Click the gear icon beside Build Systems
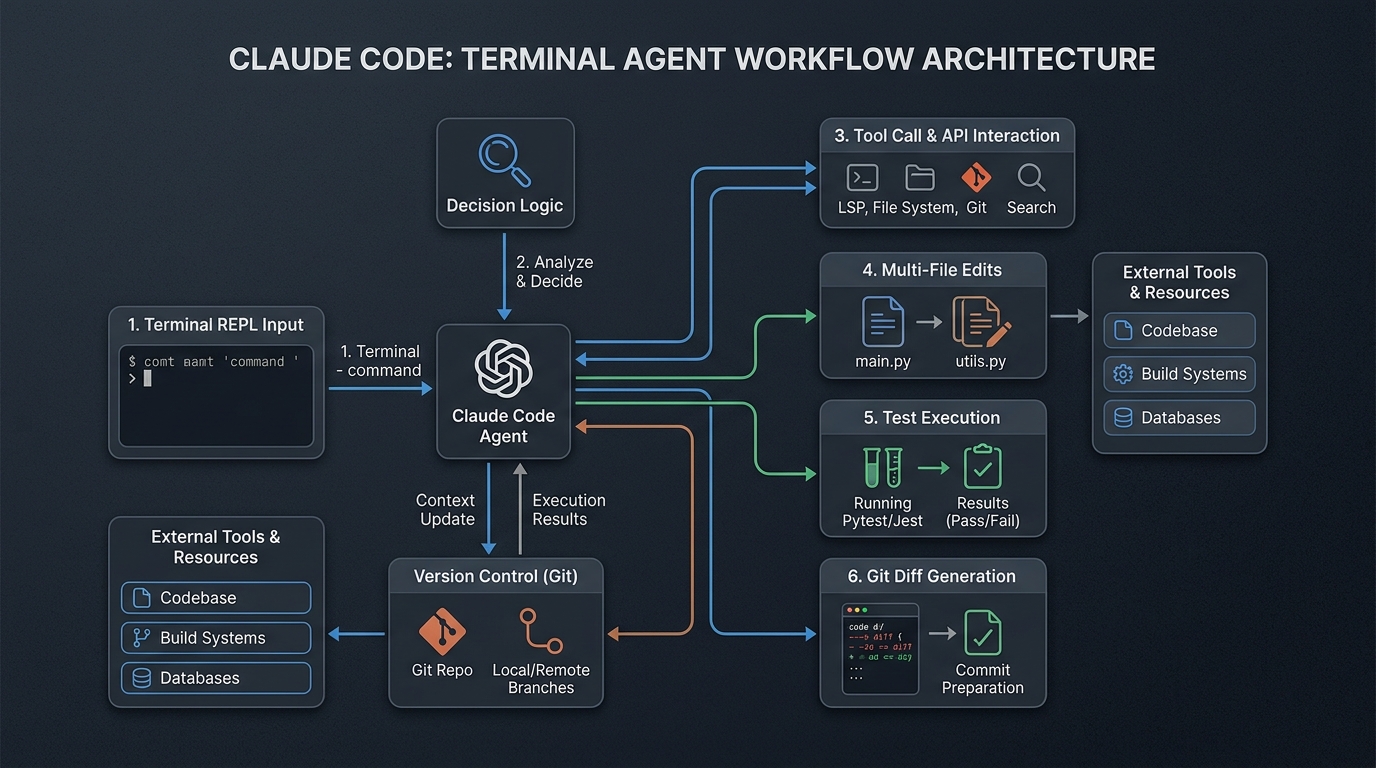The height and width of the screenshot is (768, 1376). (x=1123, y=374)
